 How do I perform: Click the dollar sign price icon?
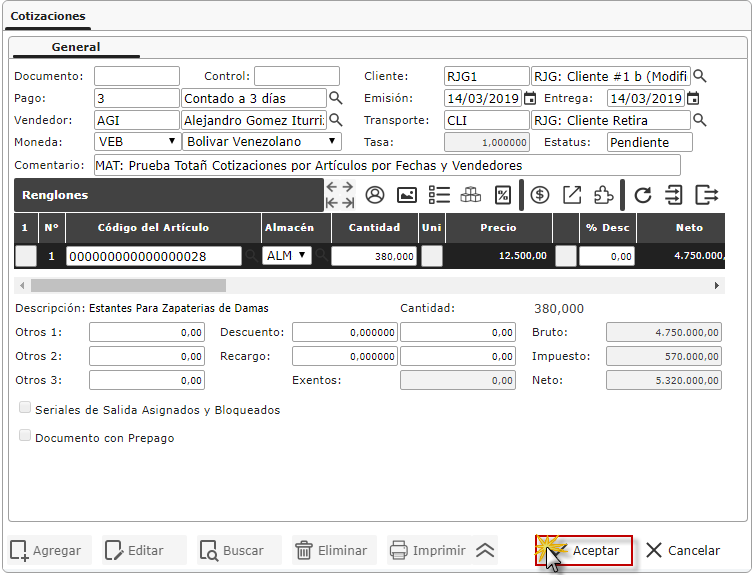540,195
